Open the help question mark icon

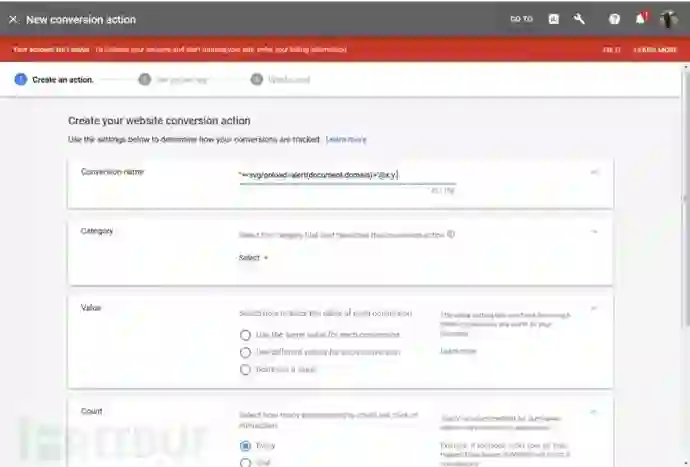[x=614, y=19]
